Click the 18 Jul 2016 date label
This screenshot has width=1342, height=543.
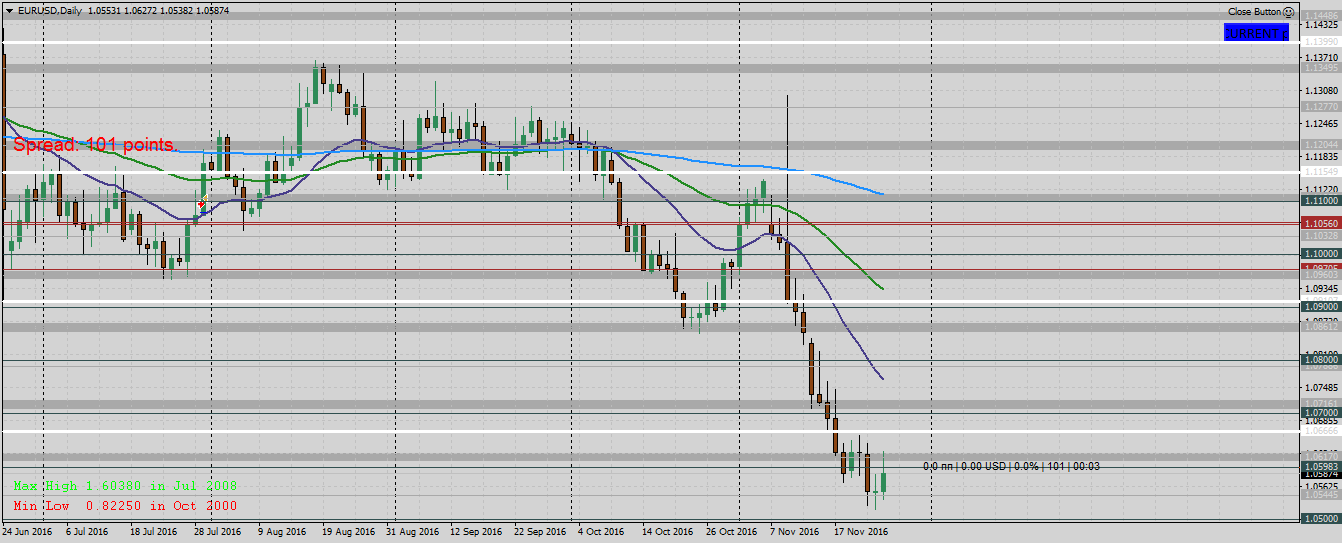[x=152, y=532]
